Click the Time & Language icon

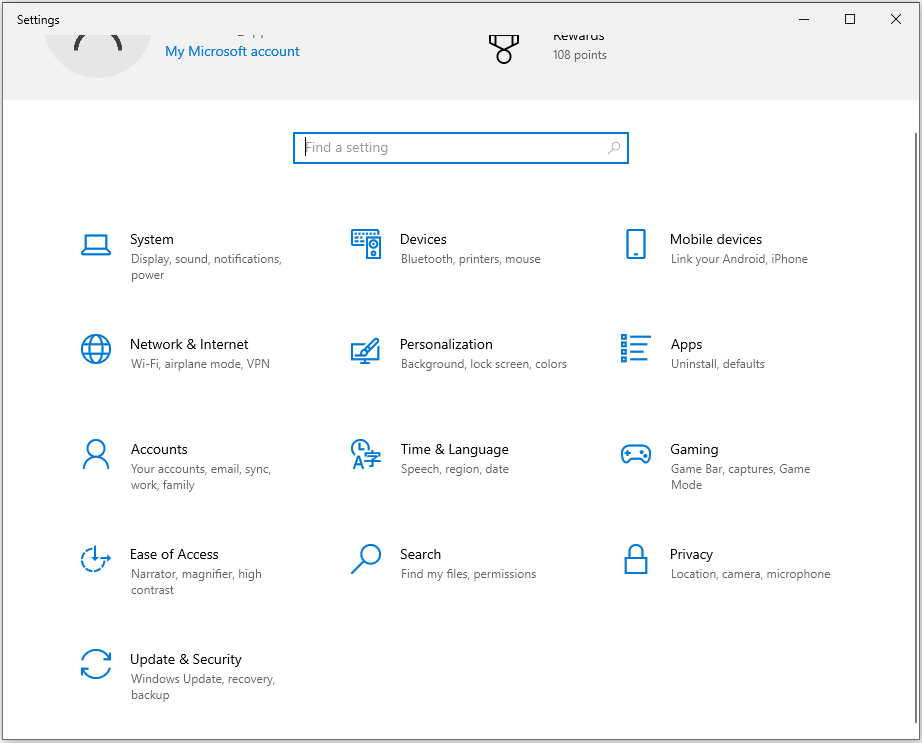[x=366, y=454]
